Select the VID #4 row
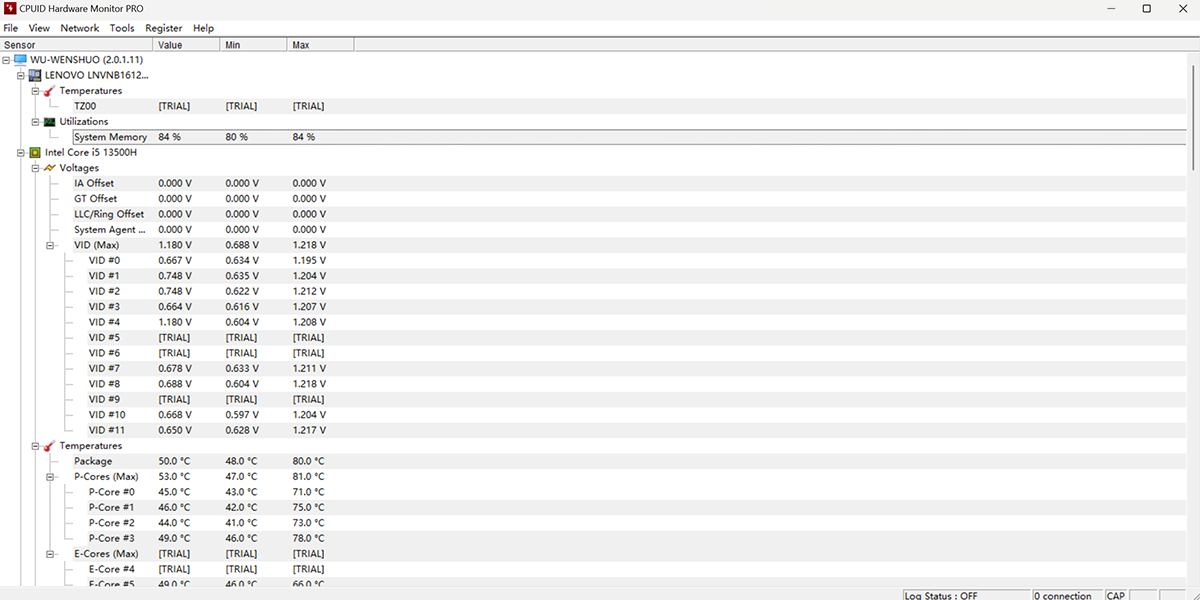1200x600 pixels. tap(637, 322)
